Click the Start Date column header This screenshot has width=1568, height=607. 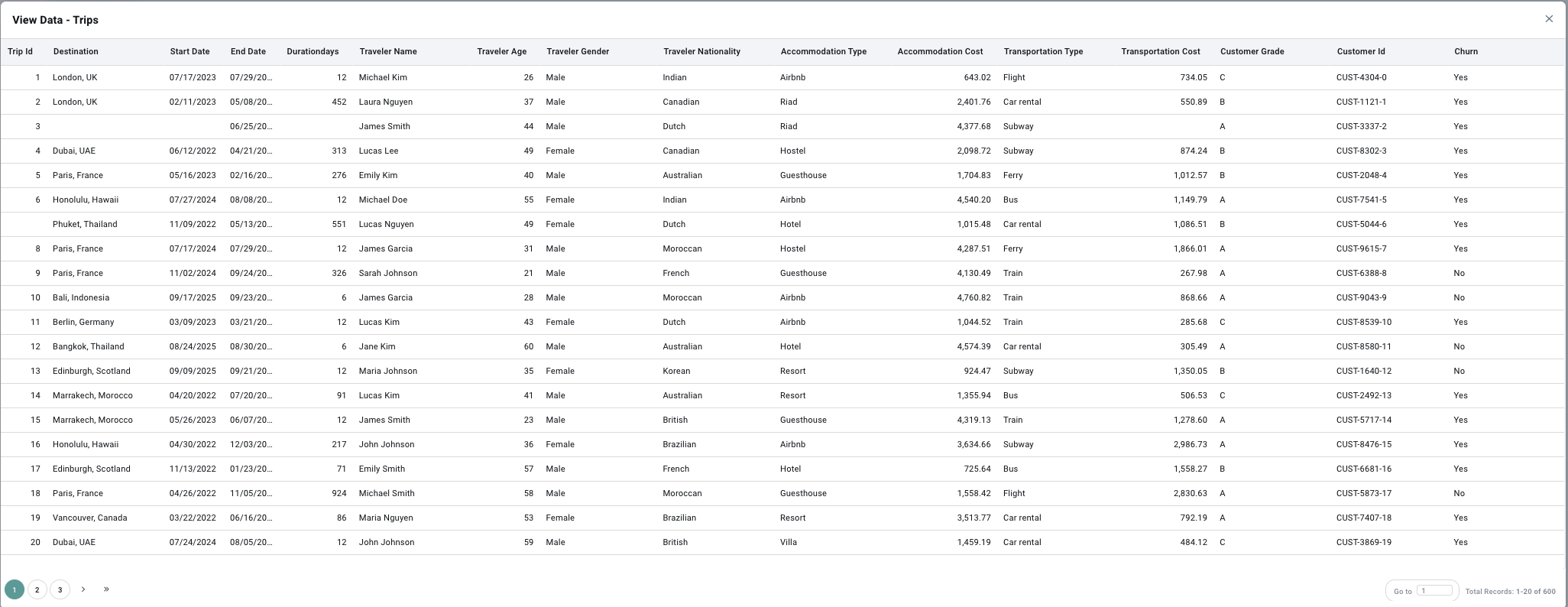[x=190, y=51]
